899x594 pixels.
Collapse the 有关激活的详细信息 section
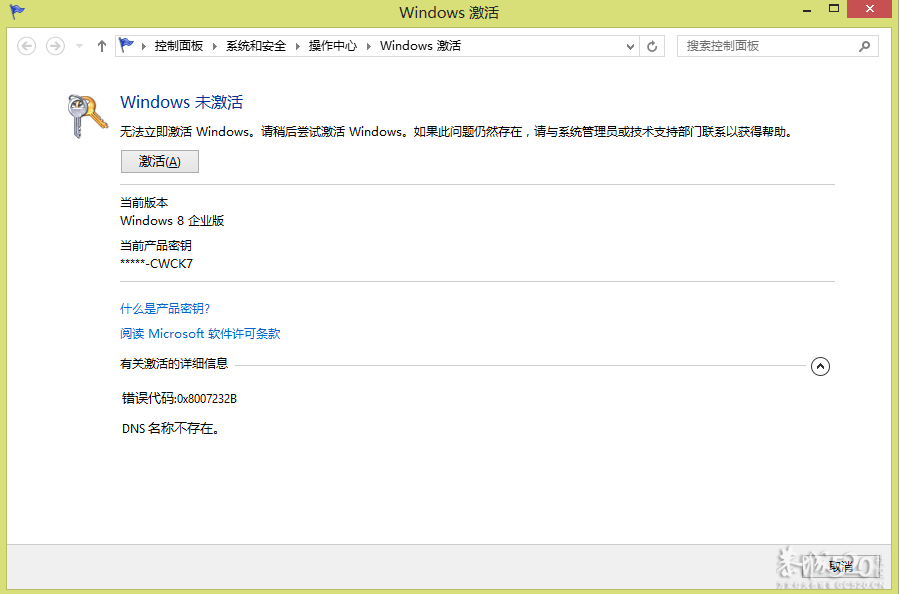820,366
